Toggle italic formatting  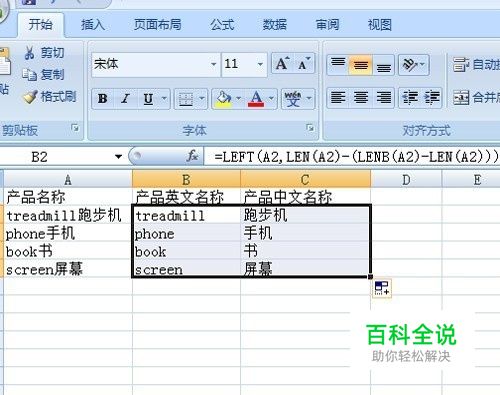(x=125, y=99)
